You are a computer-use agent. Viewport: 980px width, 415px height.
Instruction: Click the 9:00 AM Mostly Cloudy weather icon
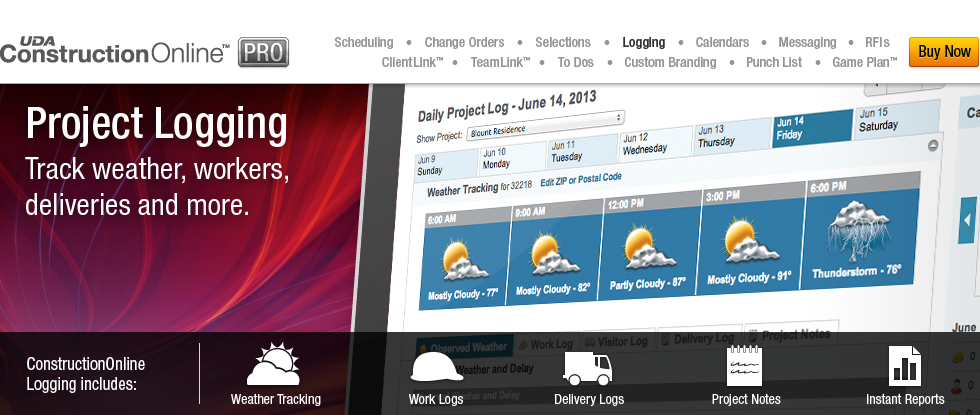pyautogui.click(x=554, y=254)
